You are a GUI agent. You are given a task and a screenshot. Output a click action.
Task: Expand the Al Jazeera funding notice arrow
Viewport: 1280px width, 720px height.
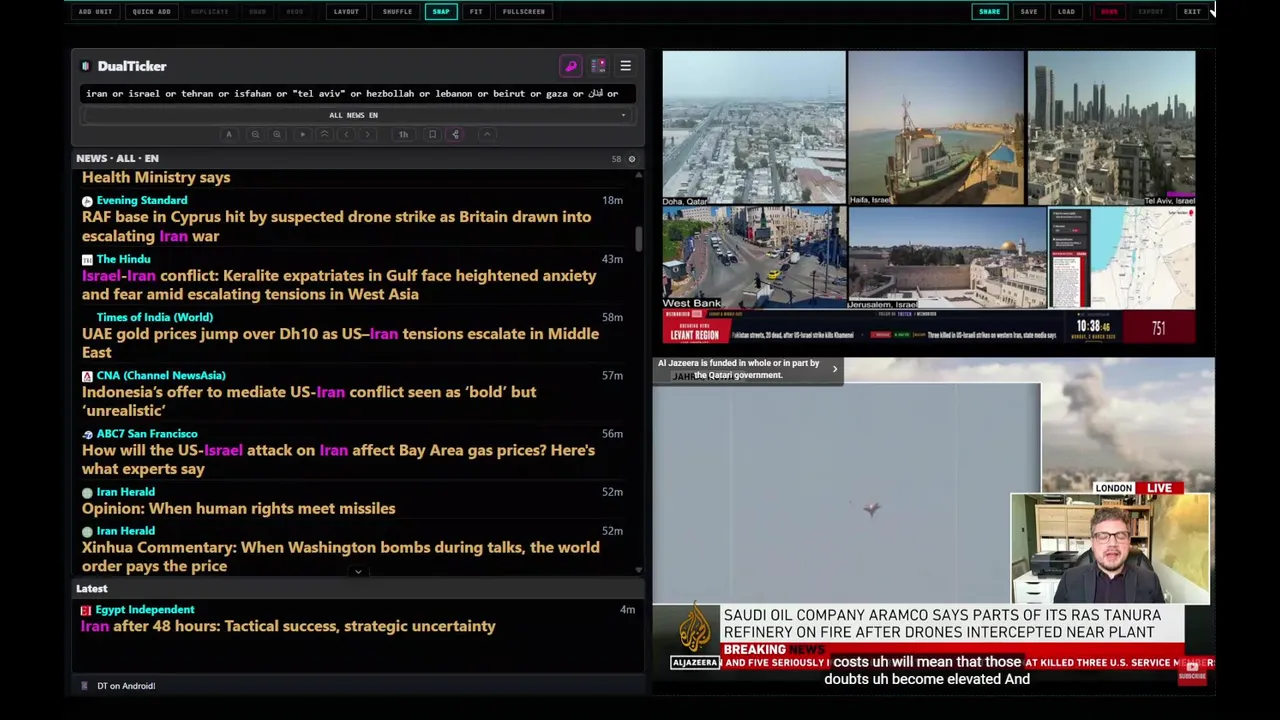[835, 369]
